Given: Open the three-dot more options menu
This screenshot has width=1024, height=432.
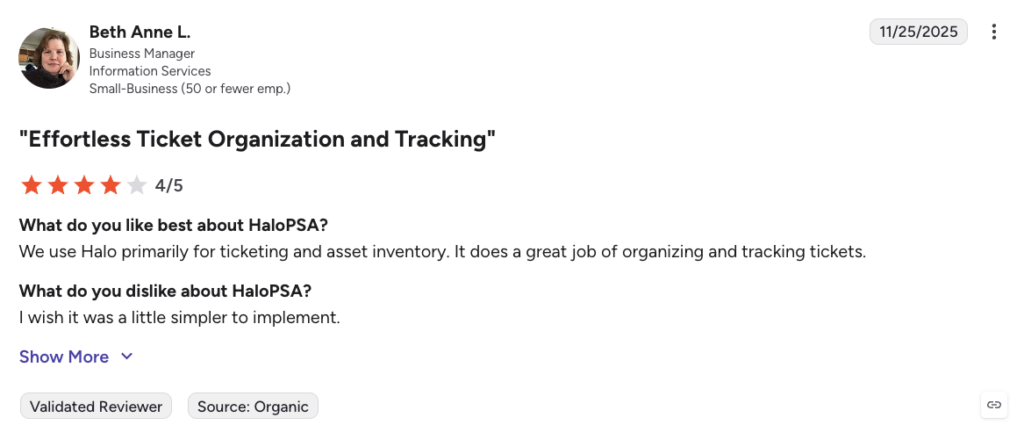Looking at the screenshot, I should [993, 32].
